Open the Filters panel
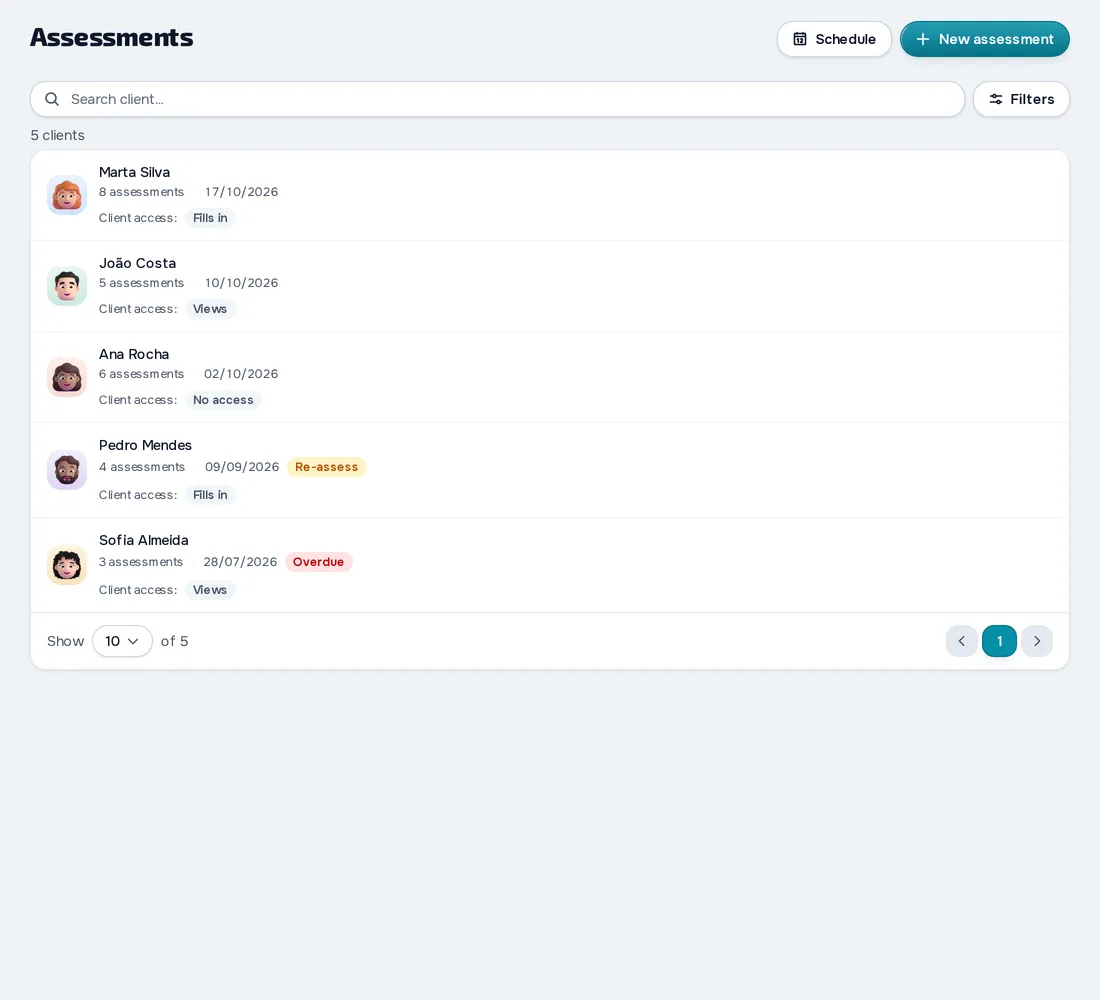Image resolution: width=1100 pixels, height=1000 pixels. [1021, 99]
